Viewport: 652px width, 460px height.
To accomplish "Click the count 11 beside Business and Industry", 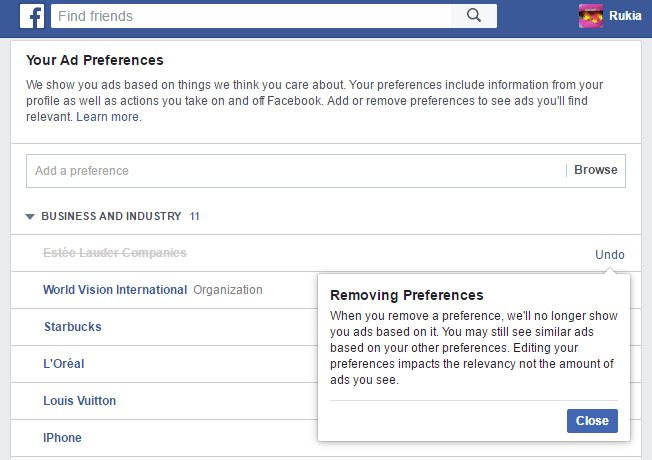I will coord(195,216).
